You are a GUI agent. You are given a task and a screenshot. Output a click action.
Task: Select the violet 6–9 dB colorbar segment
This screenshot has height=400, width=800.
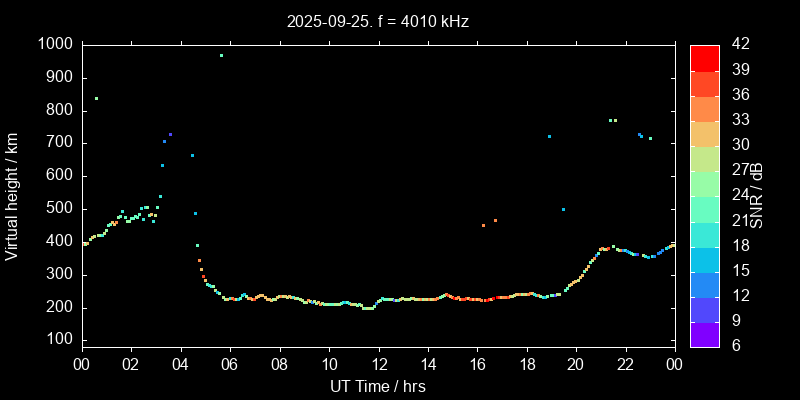coord(704,334)
